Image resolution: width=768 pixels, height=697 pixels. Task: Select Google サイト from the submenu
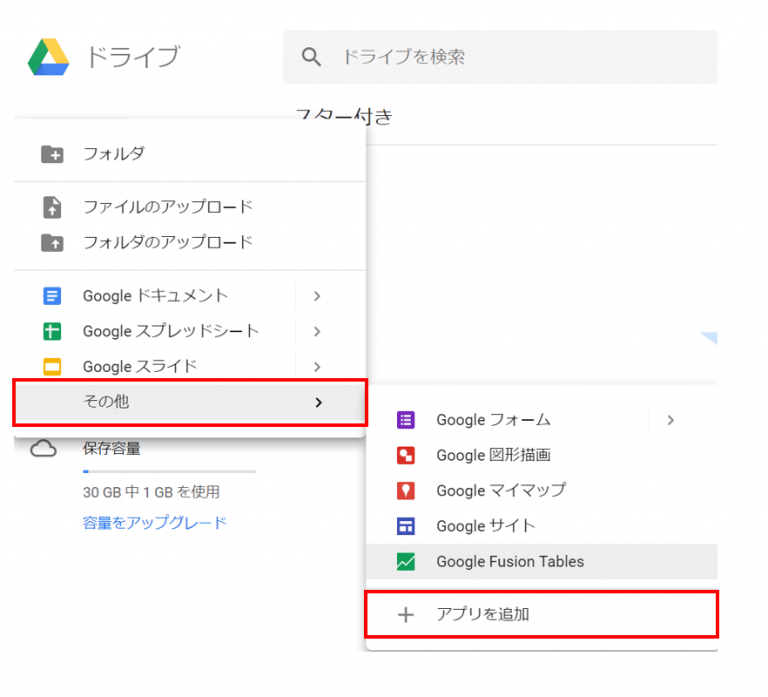click(x=542, y=526)
